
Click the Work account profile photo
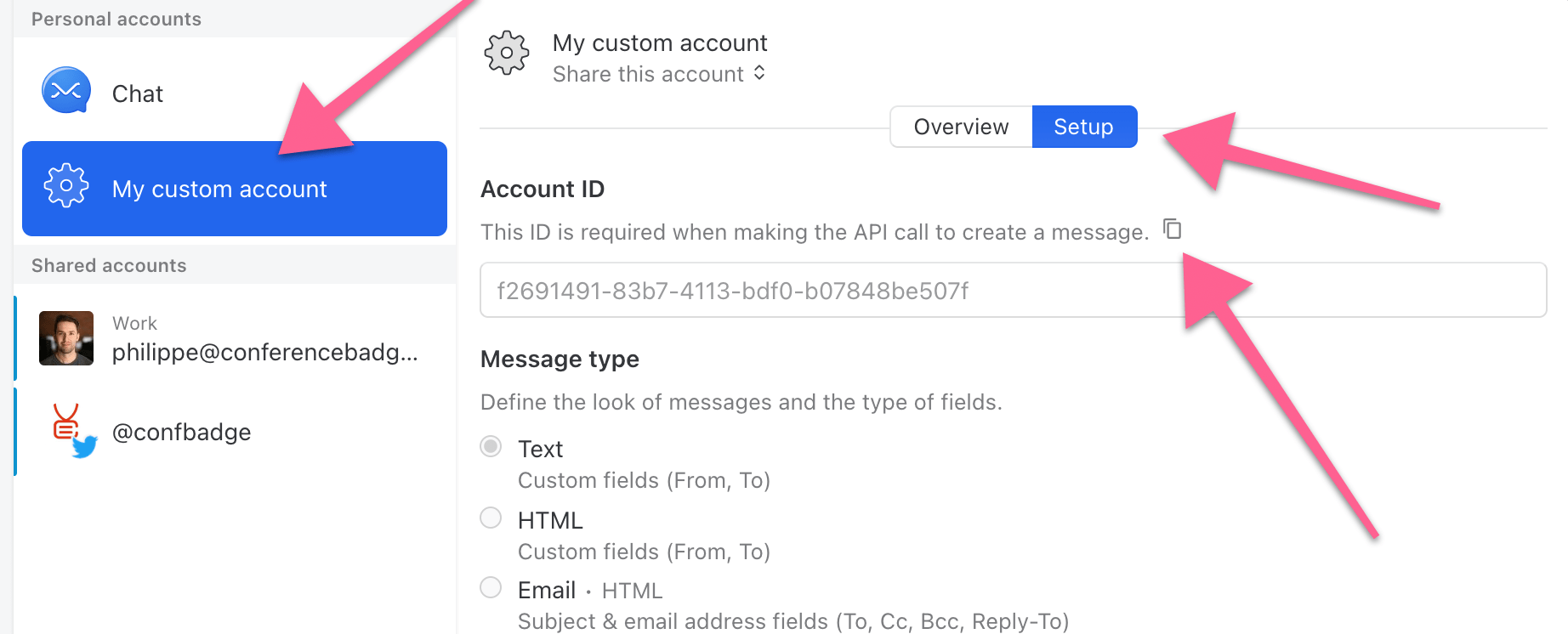66,338
